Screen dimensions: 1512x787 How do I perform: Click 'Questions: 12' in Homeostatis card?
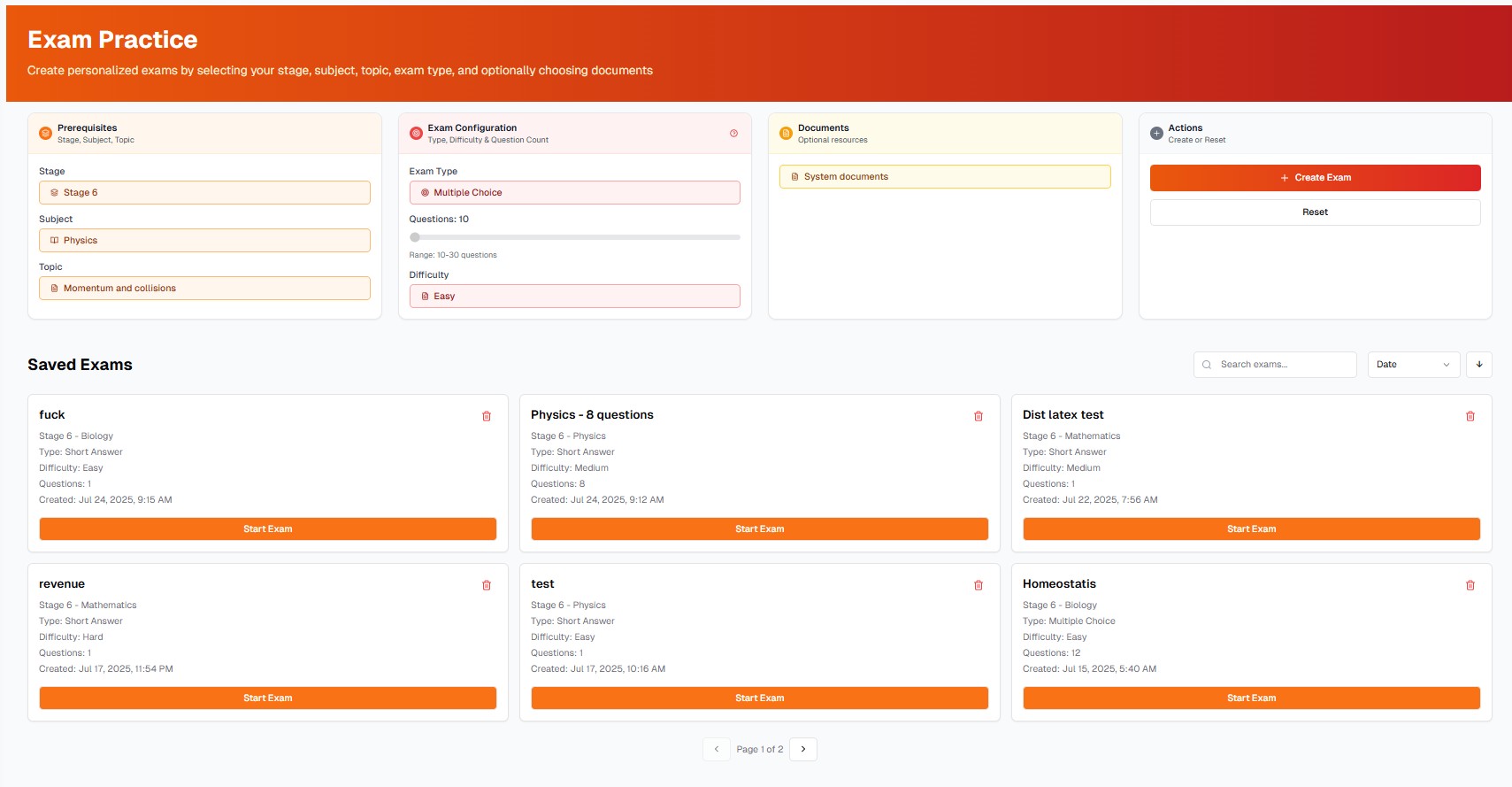pos(1051,653)
